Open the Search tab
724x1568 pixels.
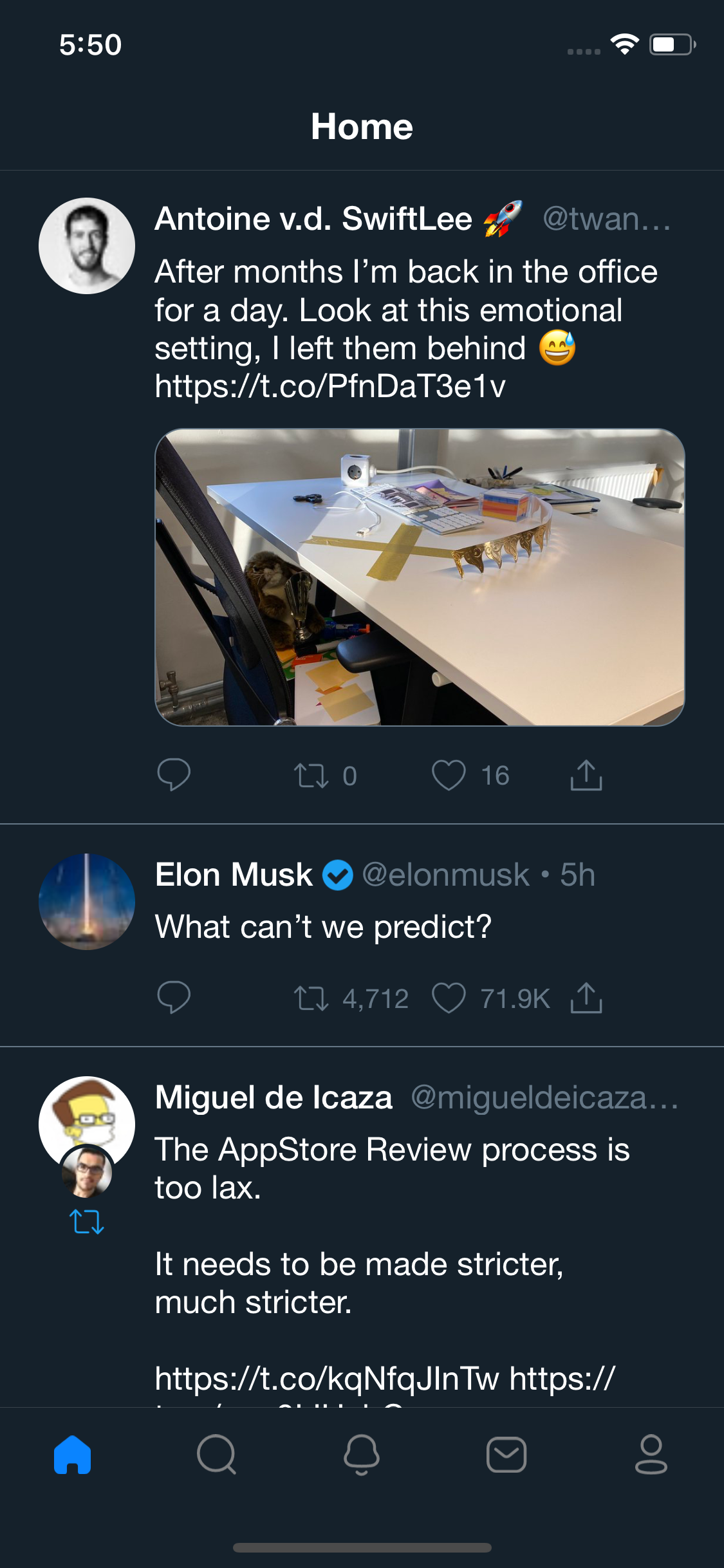pyautogui.click(x=217, y=1455)
